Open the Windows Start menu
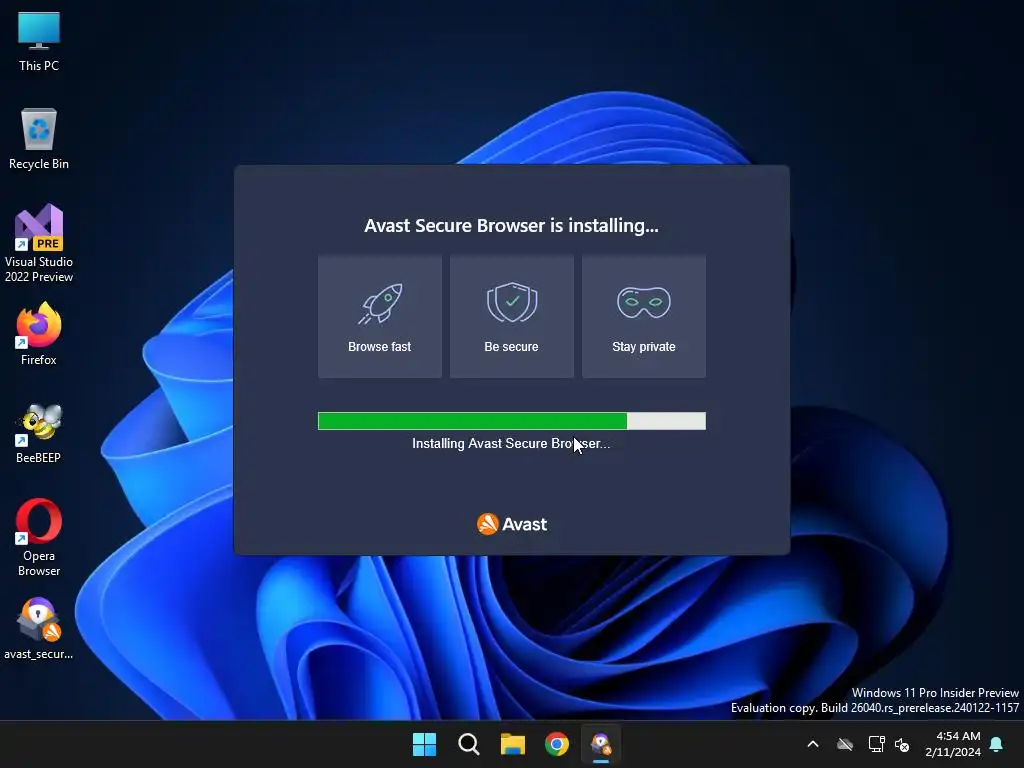Screen dimensions: 1024x768 click(x=424, y=744)
